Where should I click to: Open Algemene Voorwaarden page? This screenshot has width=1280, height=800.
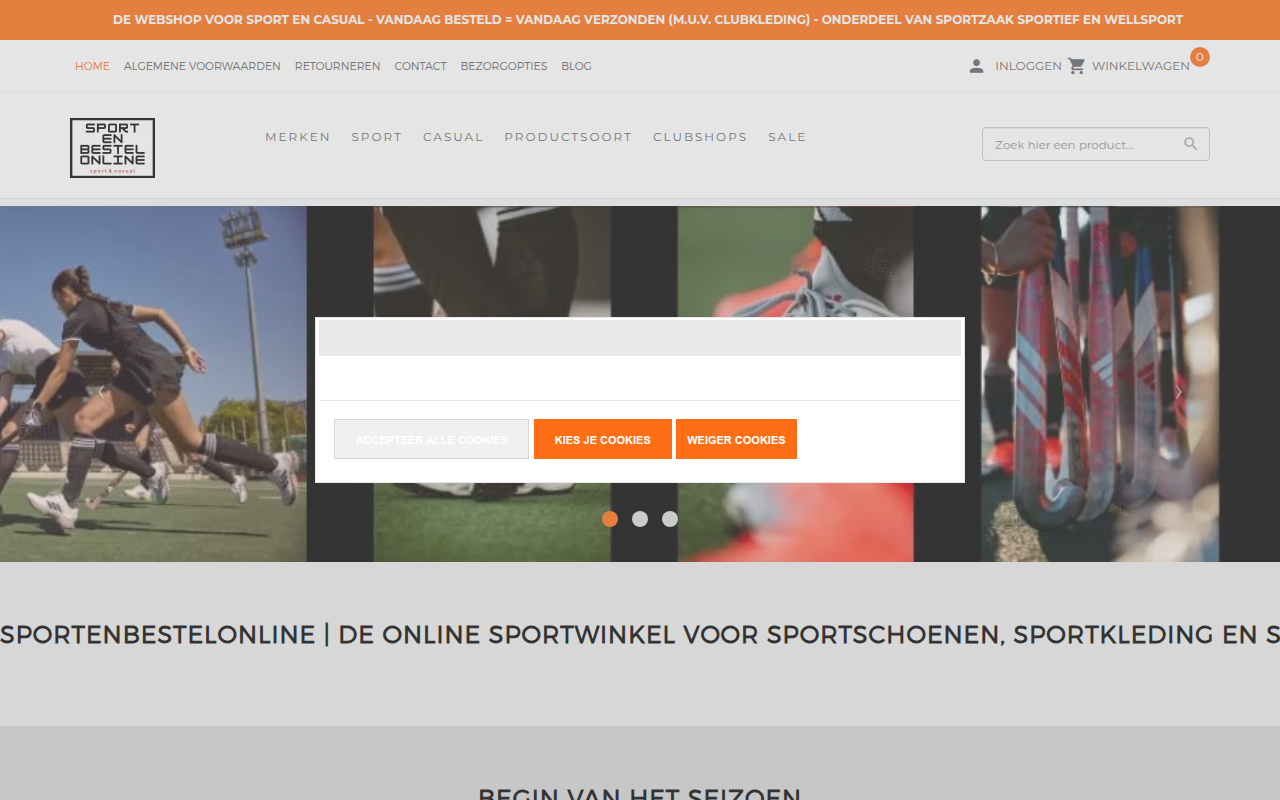point(202,66)
